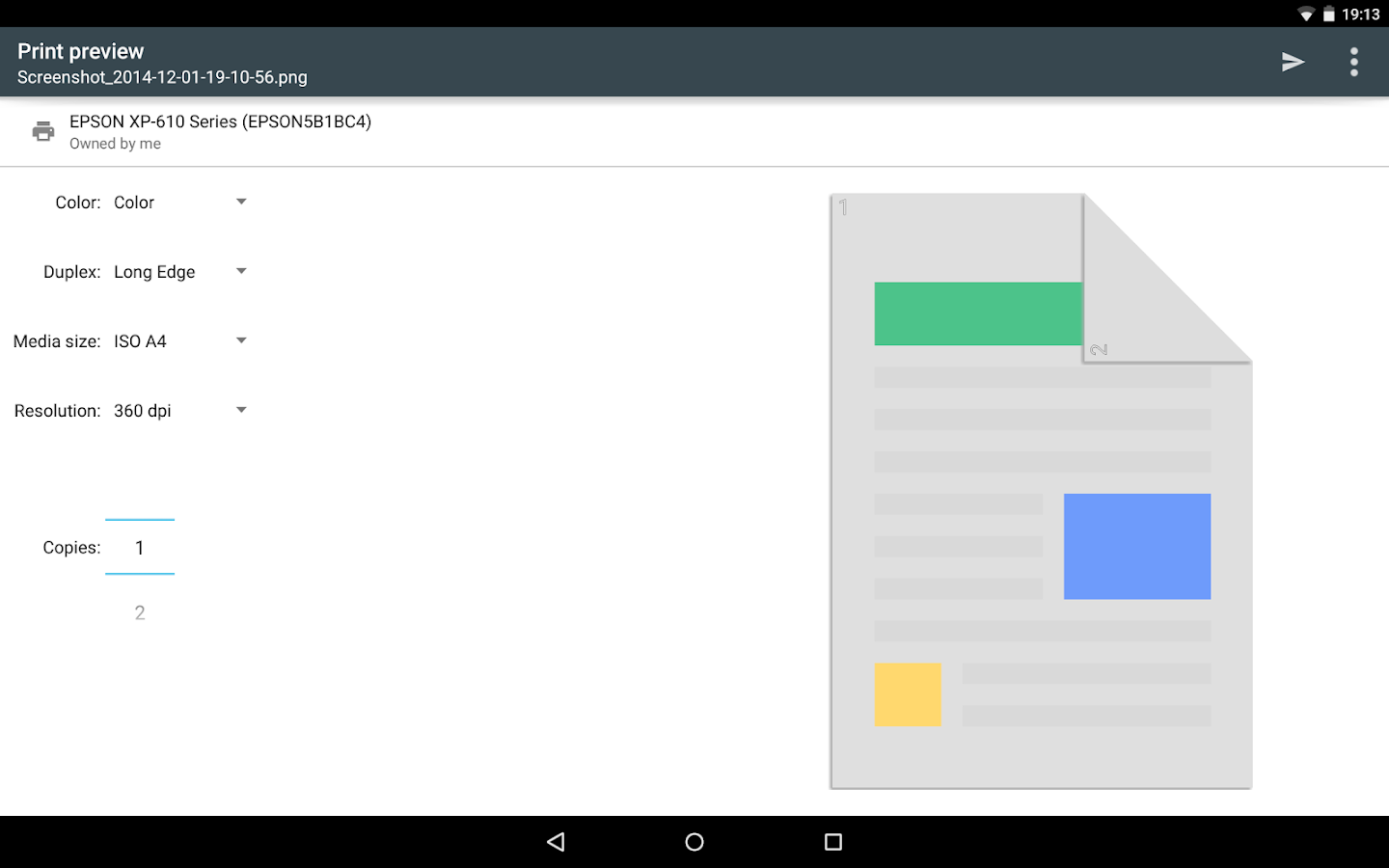Tap the 'ISO A4' media size value

point(140,341)
